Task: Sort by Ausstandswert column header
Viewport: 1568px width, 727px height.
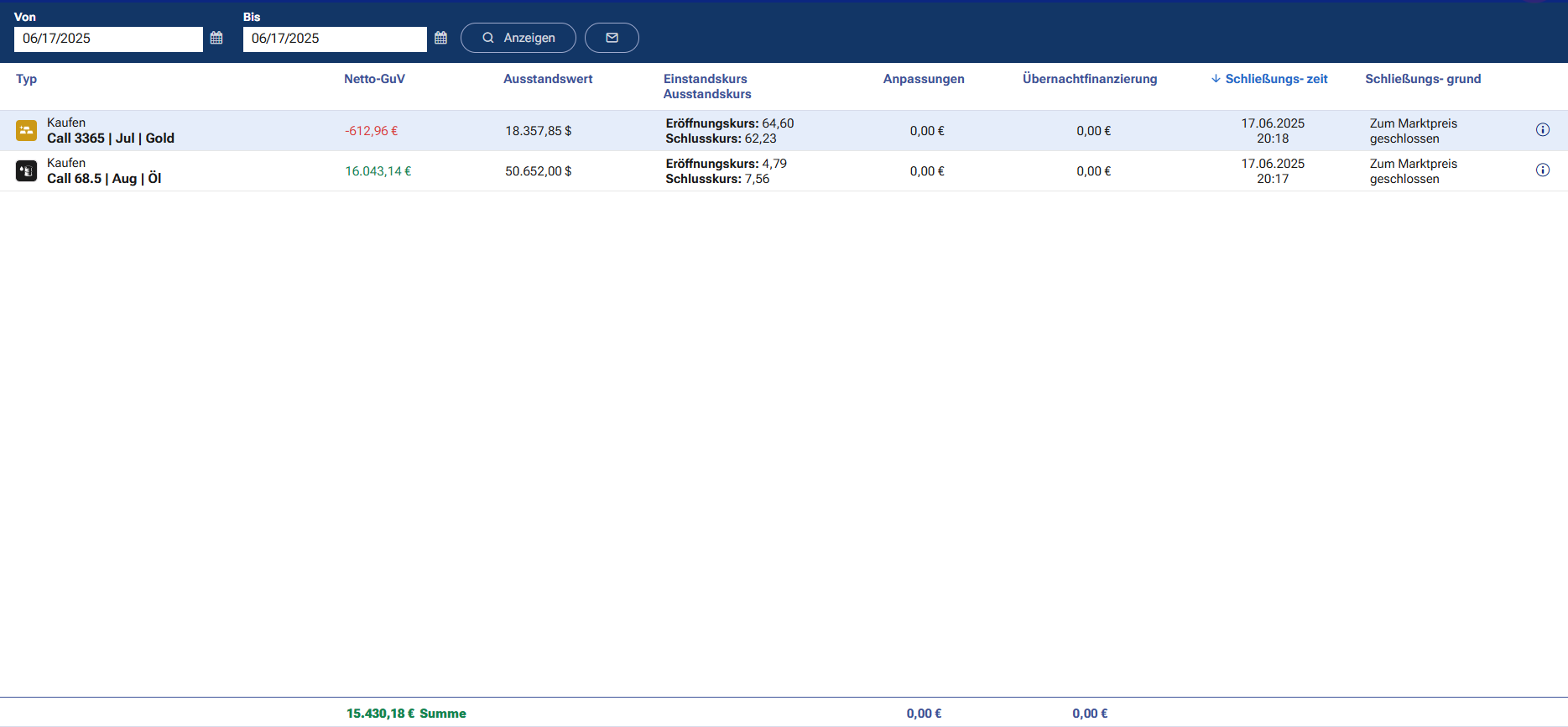Action: [x=548, y=79]
